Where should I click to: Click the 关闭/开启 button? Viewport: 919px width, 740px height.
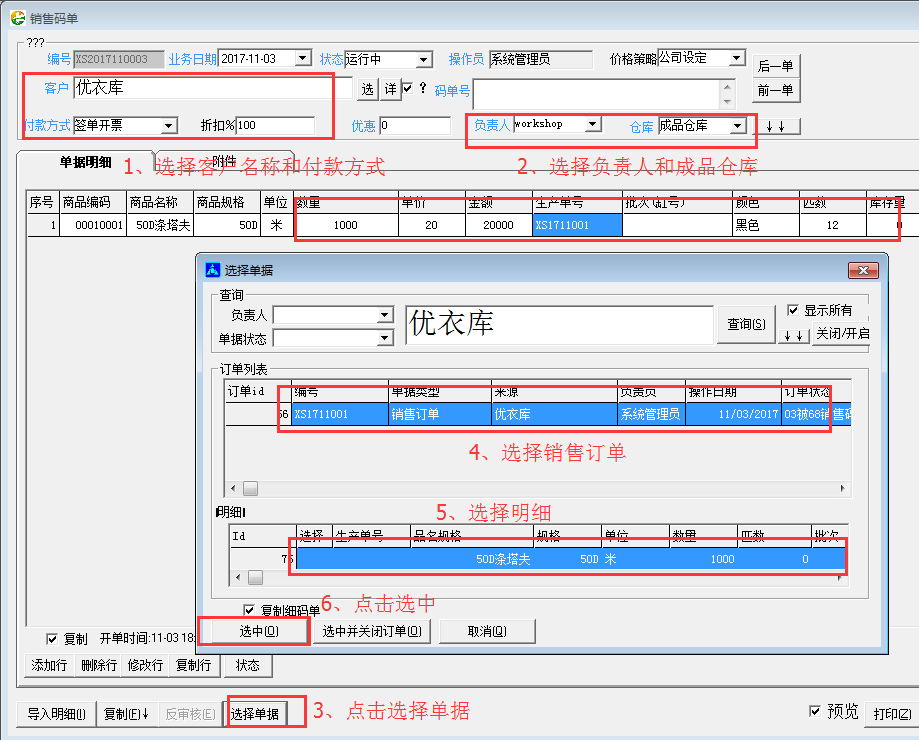pos(842,333)
